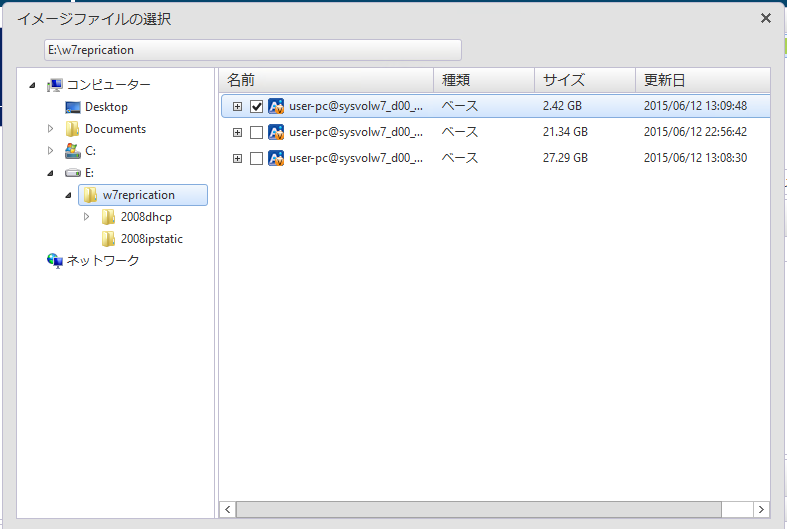787x529 pixels.
Task: Sort the list by the 更新日 column header
Action: point(700,80)
